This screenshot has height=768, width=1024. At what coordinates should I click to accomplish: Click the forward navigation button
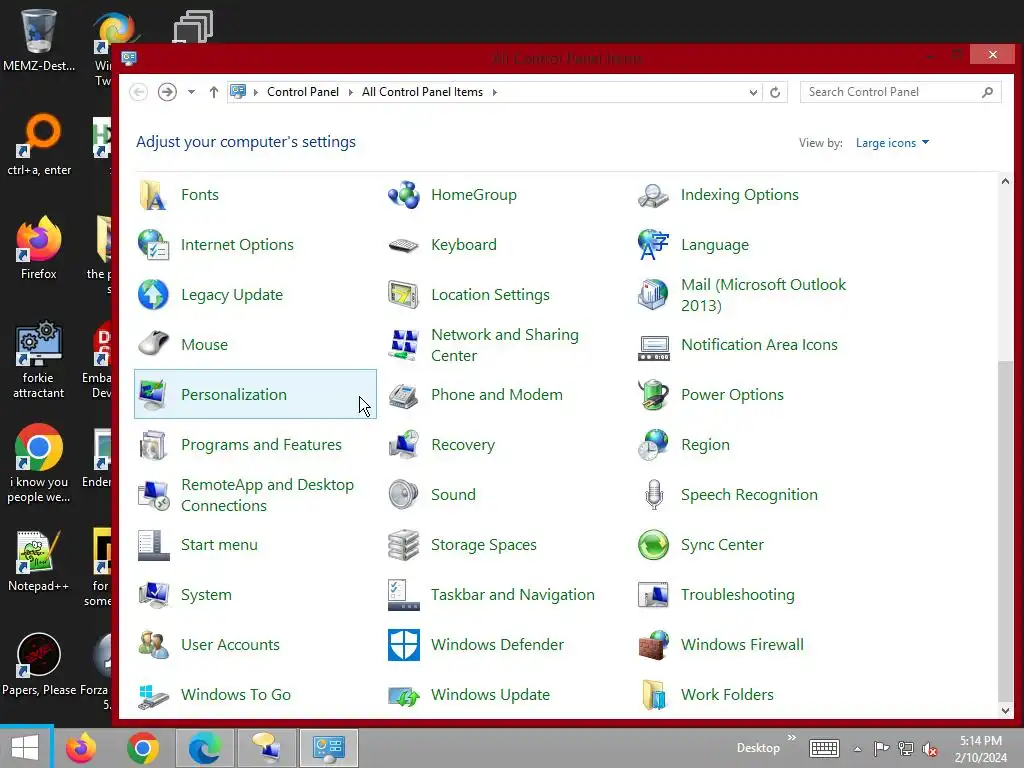[167, 92]
